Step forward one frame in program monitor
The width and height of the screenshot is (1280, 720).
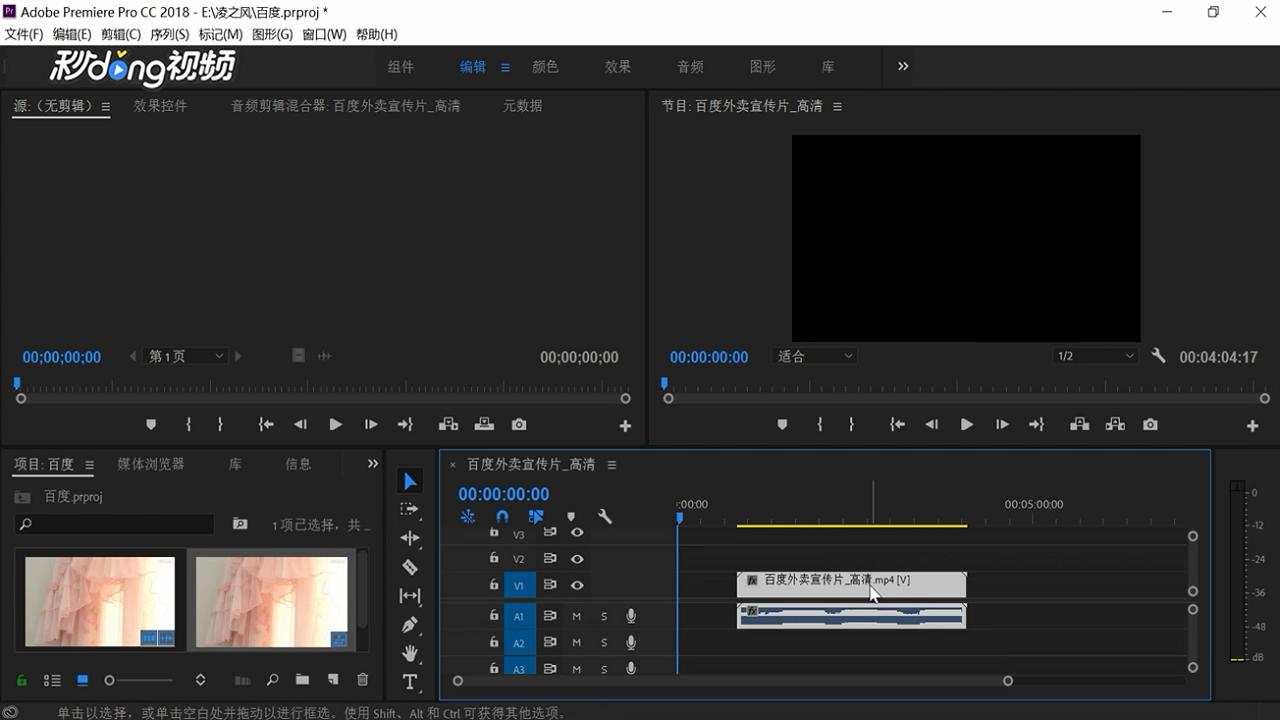tap(1002, 425)
